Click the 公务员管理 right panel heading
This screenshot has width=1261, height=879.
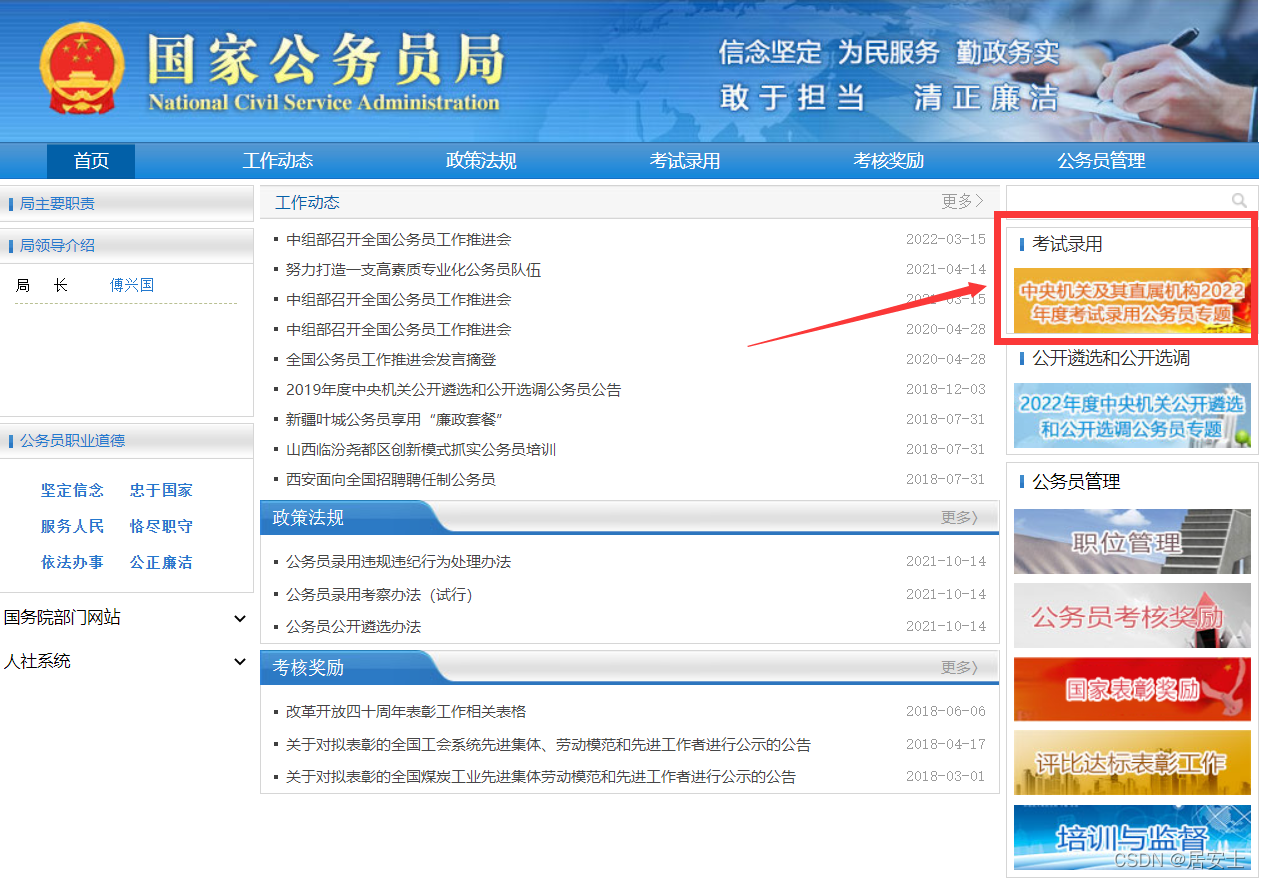pos(1076,482)
